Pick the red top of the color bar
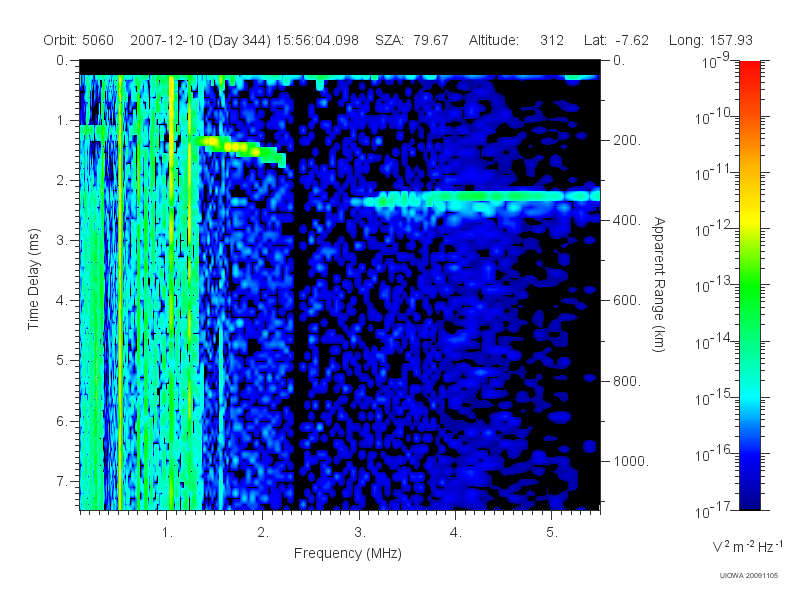Image resolution: width=800 pixels, height=600 pixels. [x=750, y=69]
